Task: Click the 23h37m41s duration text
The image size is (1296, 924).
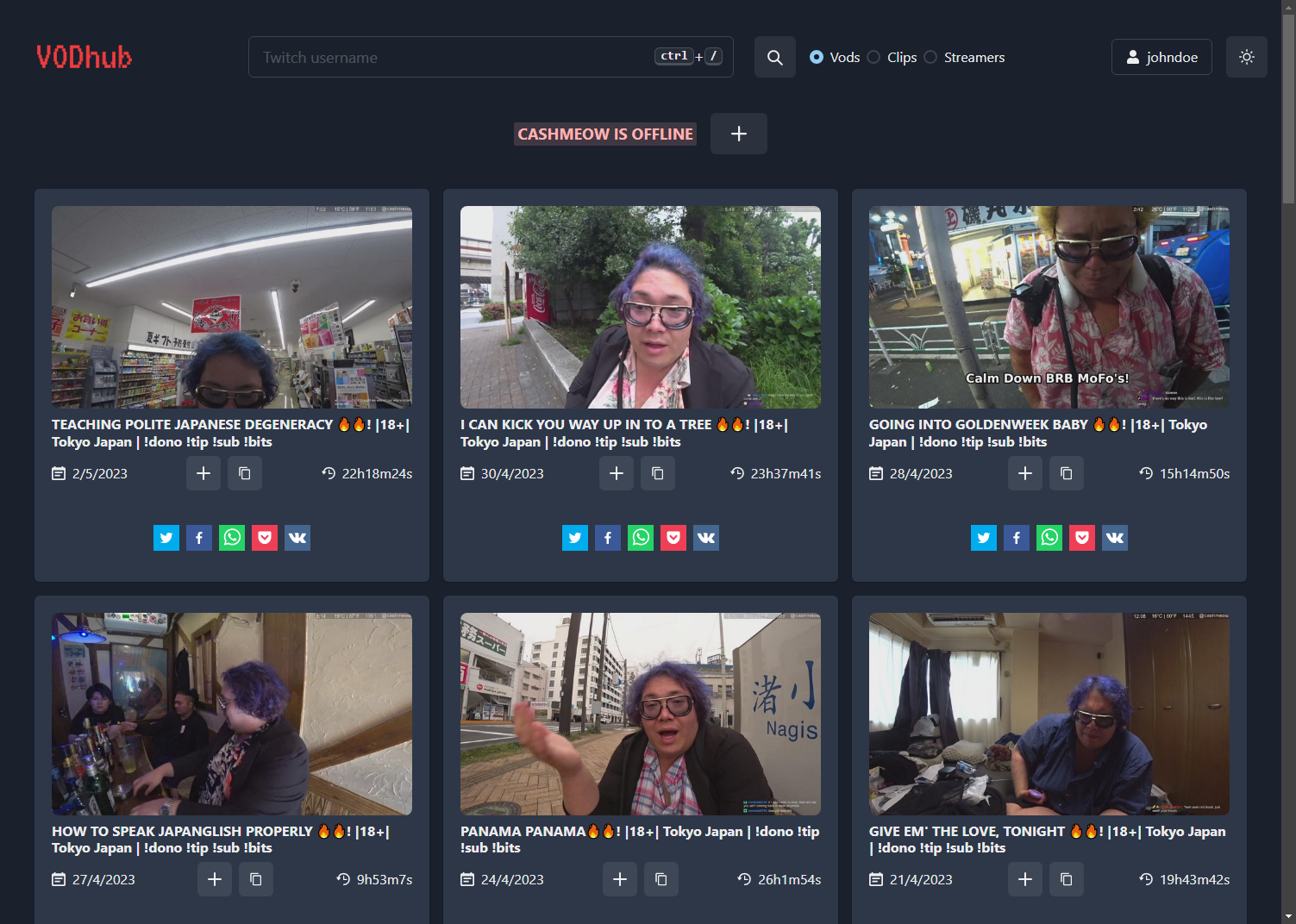Action: pos(786,473)
